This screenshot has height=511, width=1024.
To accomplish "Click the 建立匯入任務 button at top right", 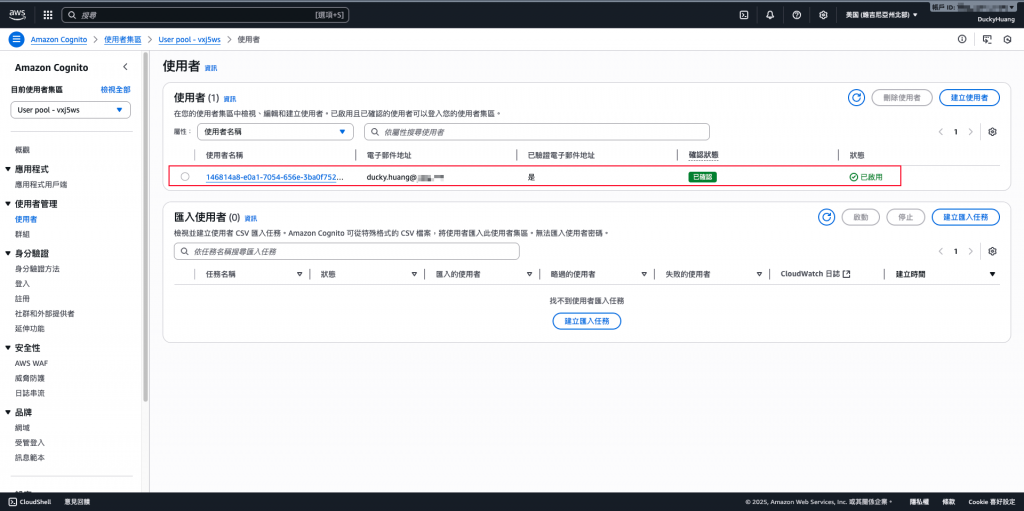I will 966,217.
